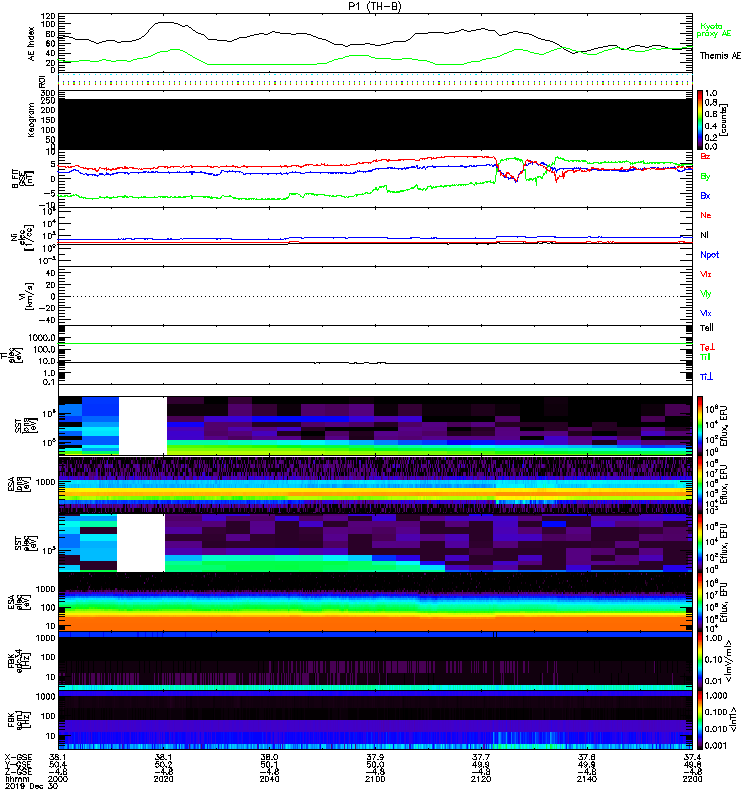This screenshot has width=750, height=800.
Task: Click the X-GSE value 38.0
Action: pos(269,757)
